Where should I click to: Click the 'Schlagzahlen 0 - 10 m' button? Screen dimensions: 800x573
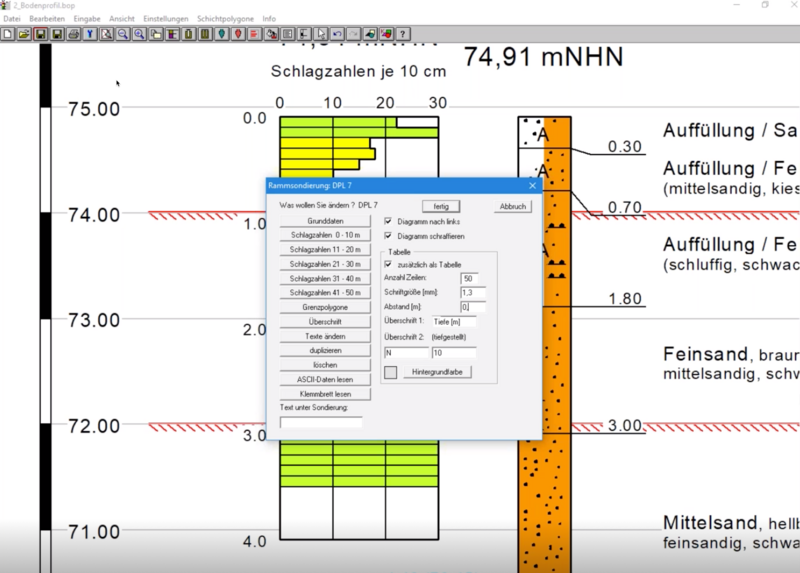coord(325,235)
